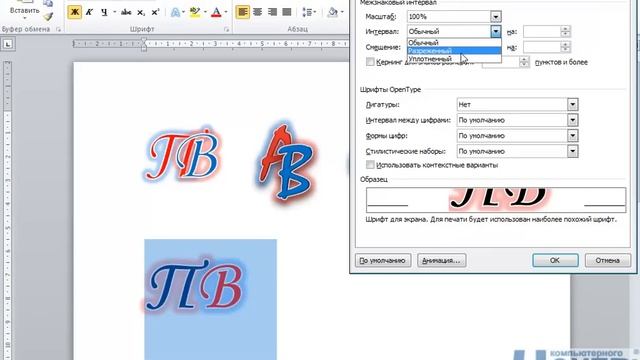Image resolution: width=640 pixels, height=360 pixels.
Task: Collapse the Интервал dropdown arrow
Action: coord(496,31)
